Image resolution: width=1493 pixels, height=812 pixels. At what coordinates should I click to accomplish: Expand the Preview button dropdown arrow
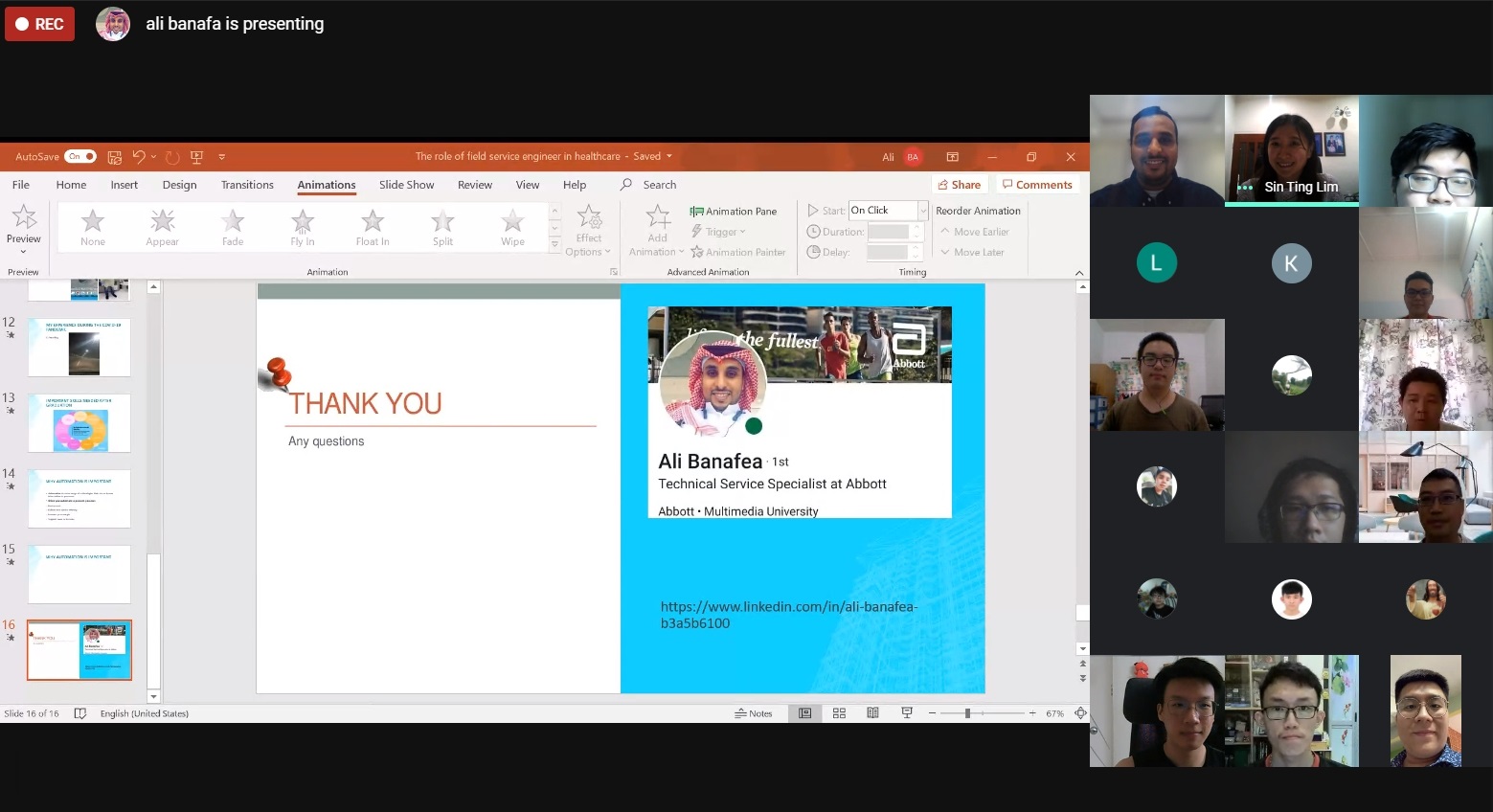pyautogui.click(x=24, y=252)
